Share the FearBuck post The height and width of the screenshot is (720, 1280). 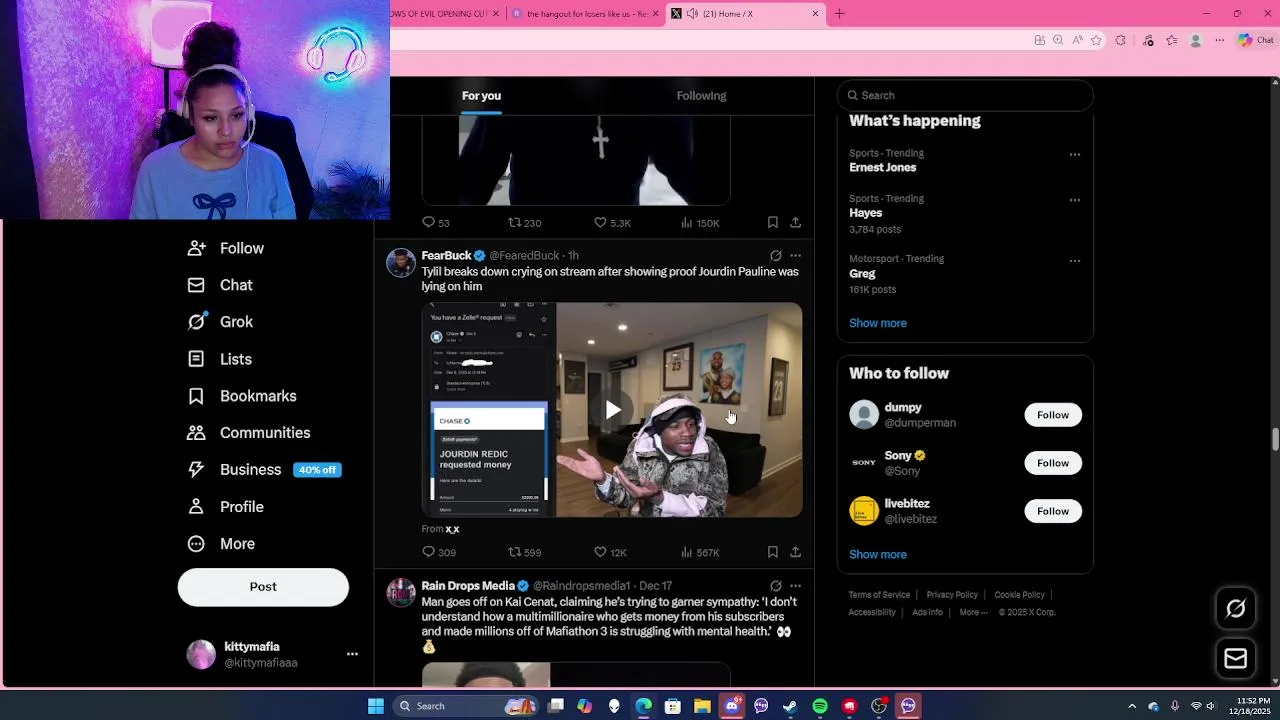click(795, 552)
